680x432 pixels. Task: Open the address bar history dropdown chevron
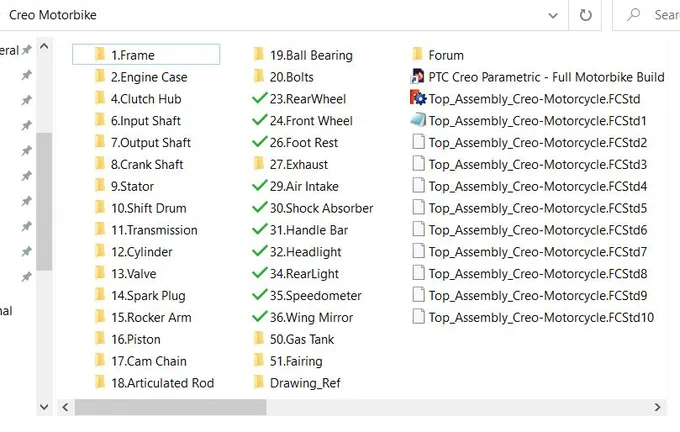tap(553, 16)
